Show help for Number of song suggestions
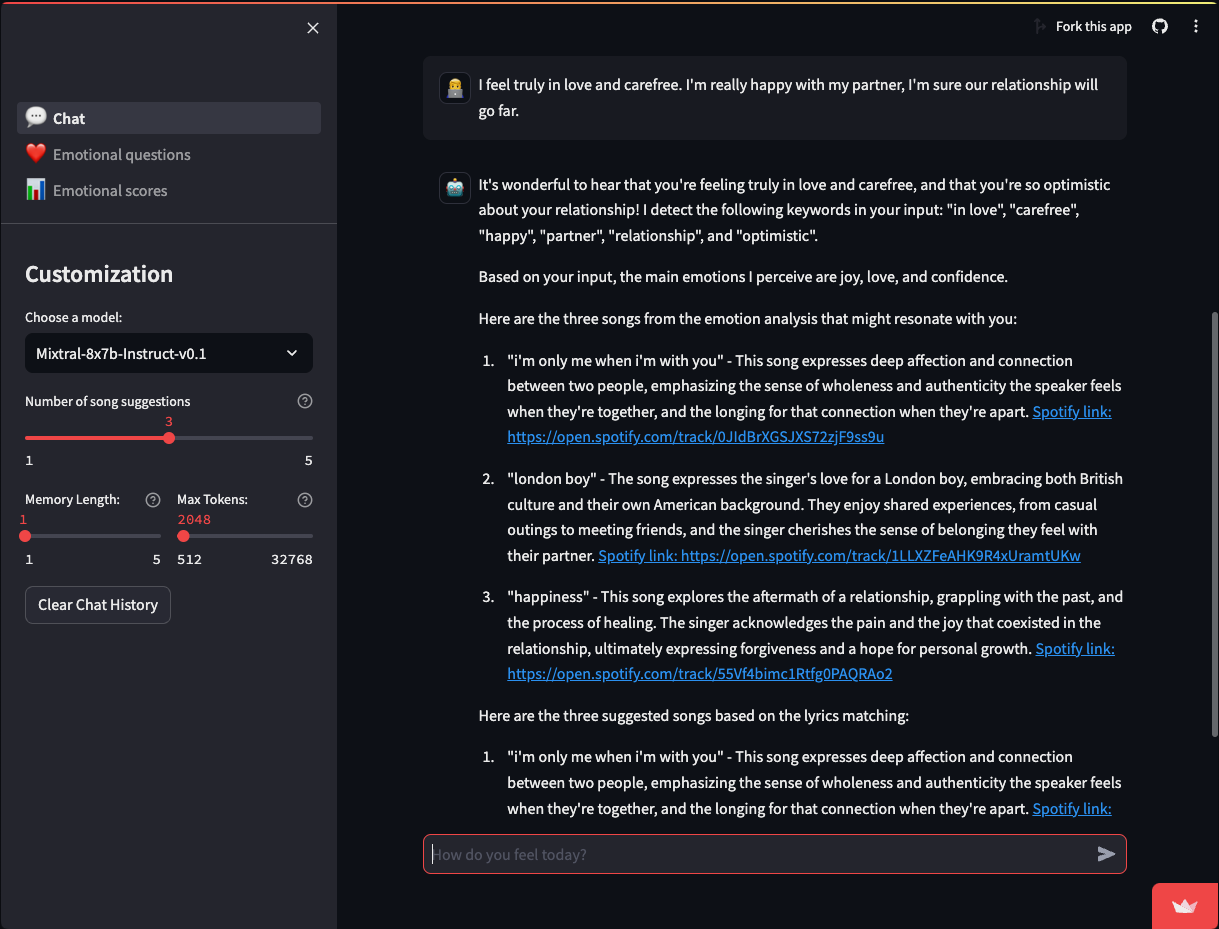 [x=305, y=401]
